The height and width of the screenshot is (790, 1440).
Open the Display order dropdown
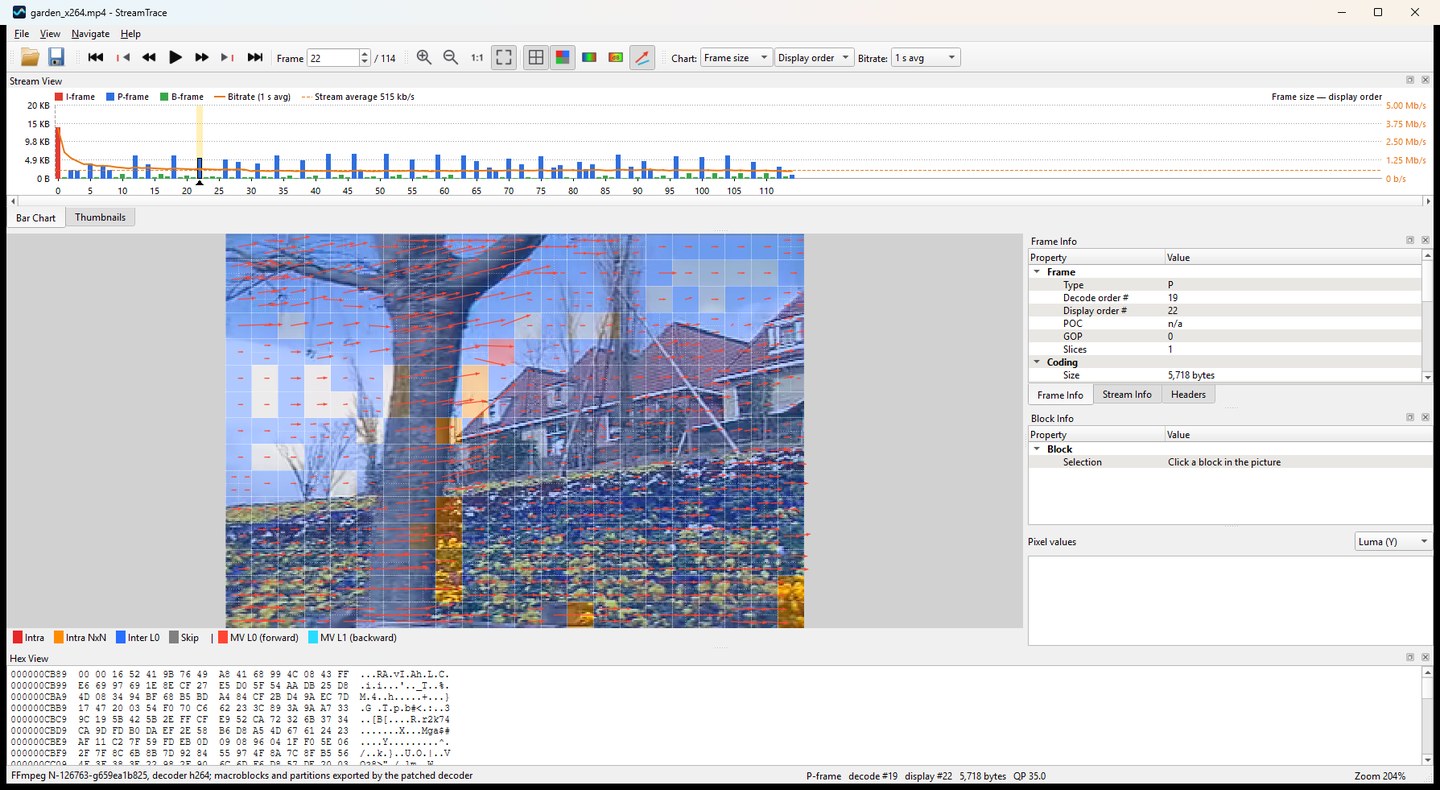[815, 58]
